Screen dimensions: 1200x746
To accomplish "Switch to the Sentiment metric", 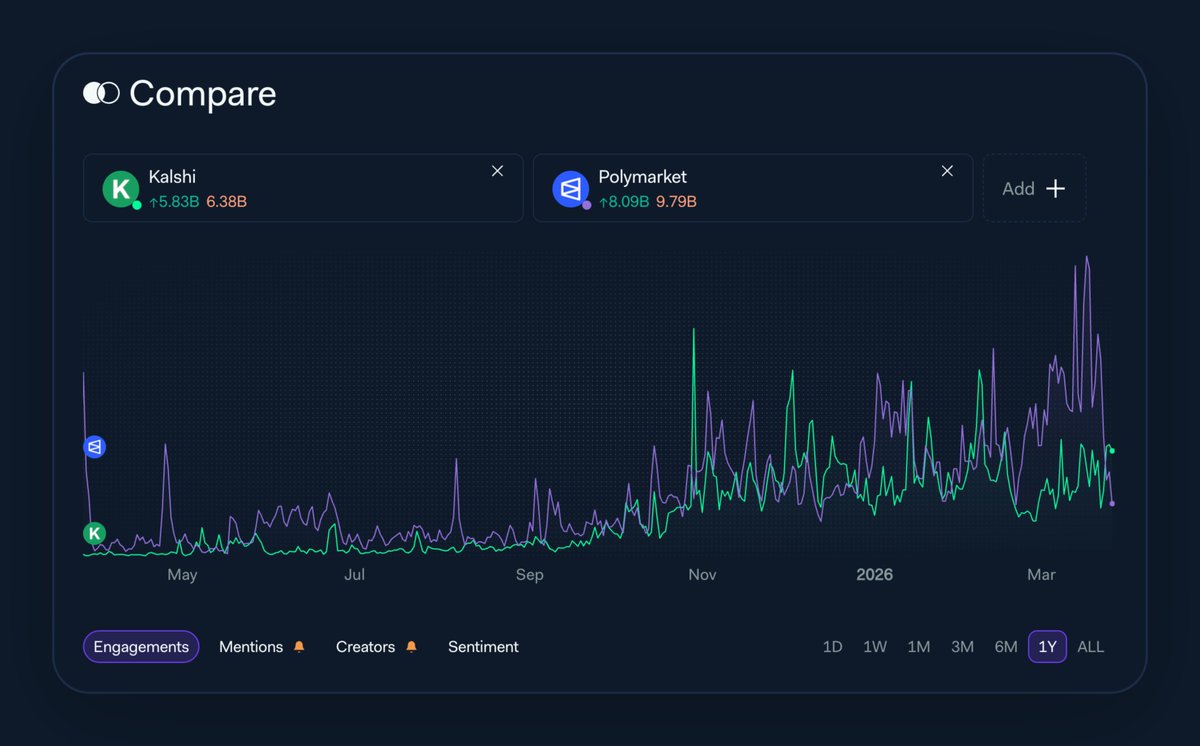I will point(483,647).
